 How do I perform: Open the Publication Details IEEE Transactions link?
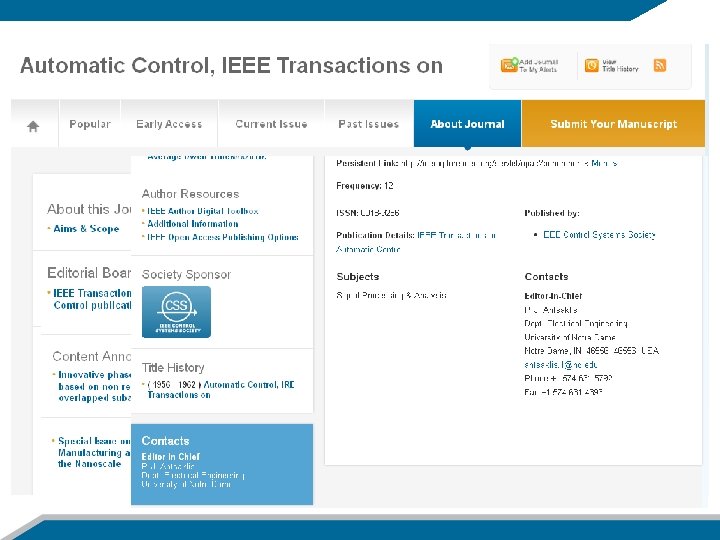416,242
